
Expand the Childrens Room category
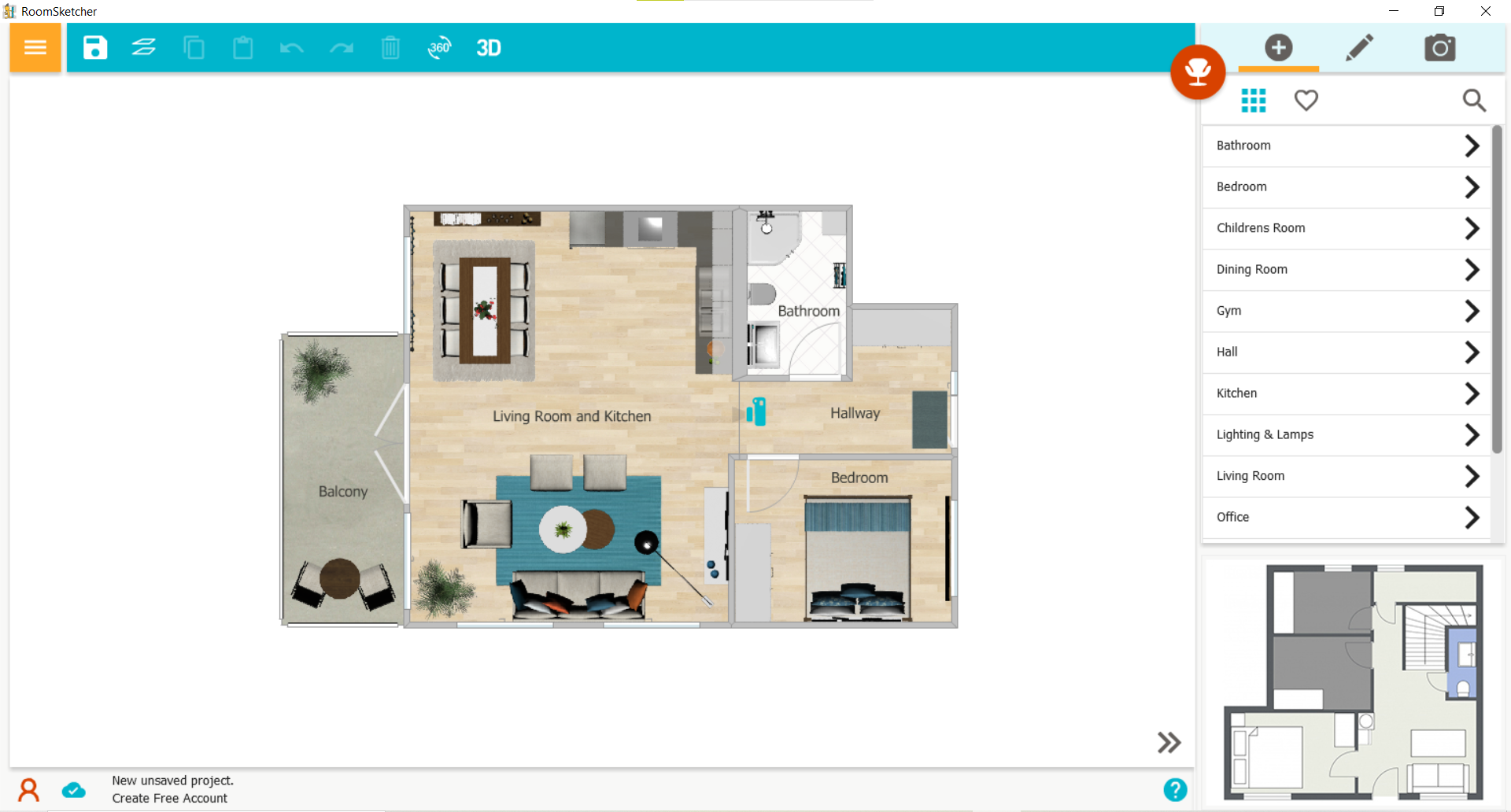1347,228
